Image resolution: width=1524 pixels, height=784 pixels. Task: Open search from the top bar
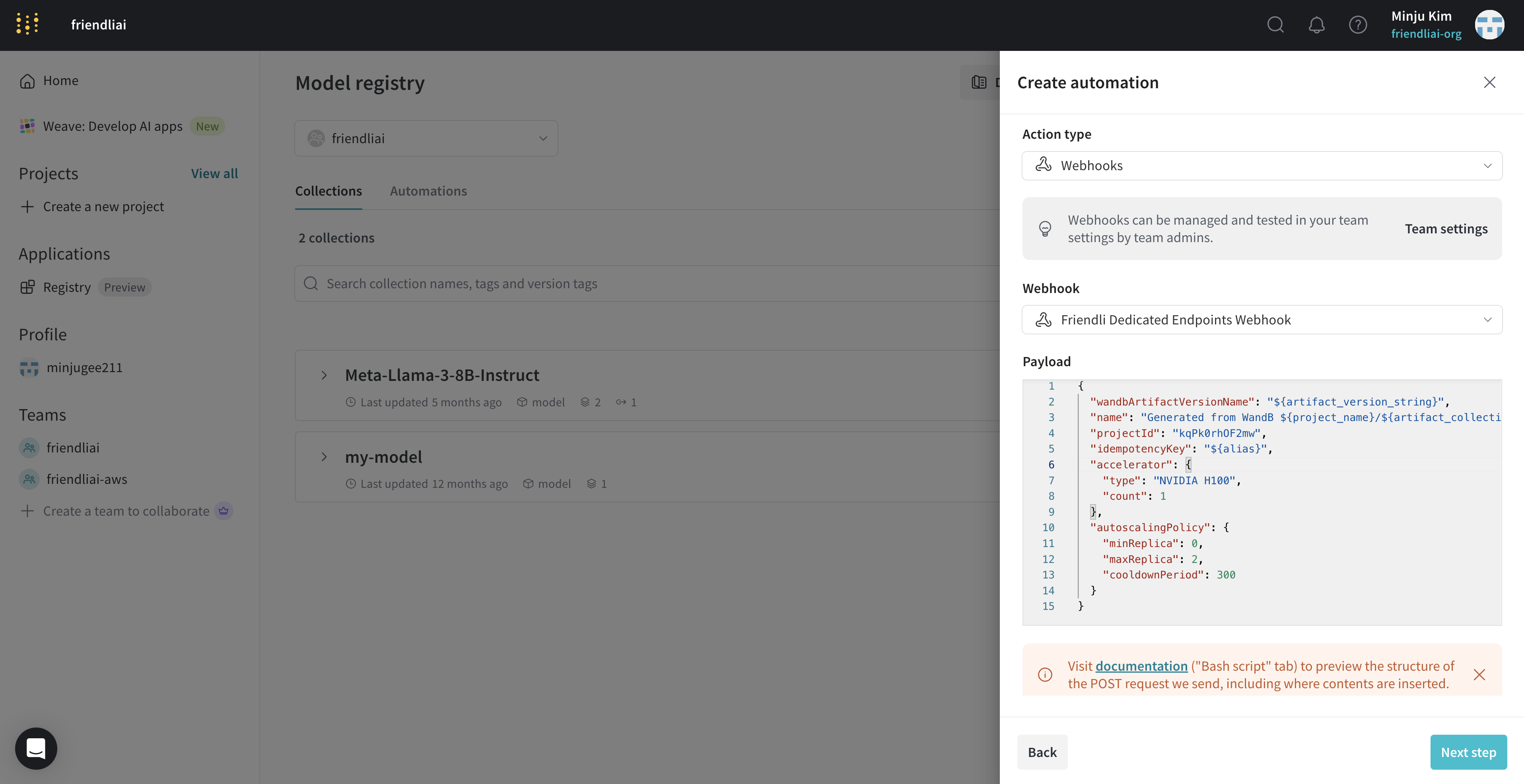(x=1275, y=25)
